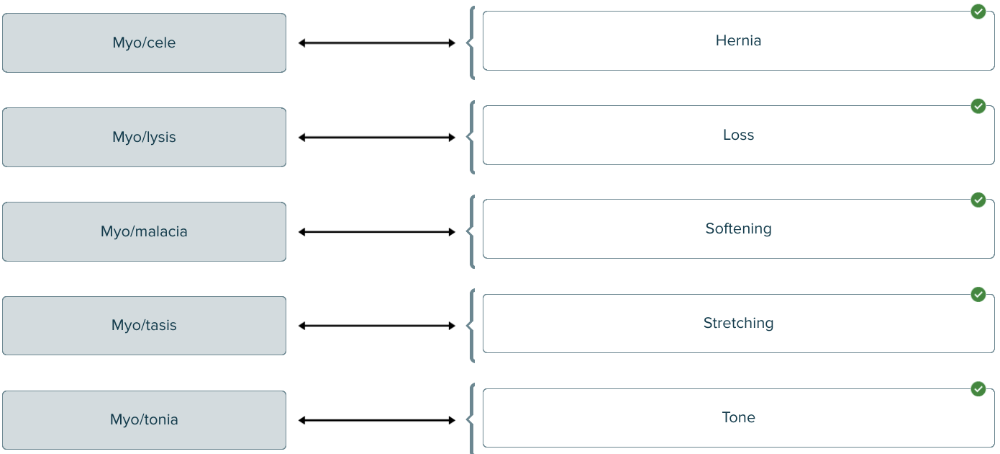Image resolution: width=1000 pixels, height=454 pixels.
Task: Click the arrow connecting Myo/cele to Hernia
Action: [x=377, y=43]
